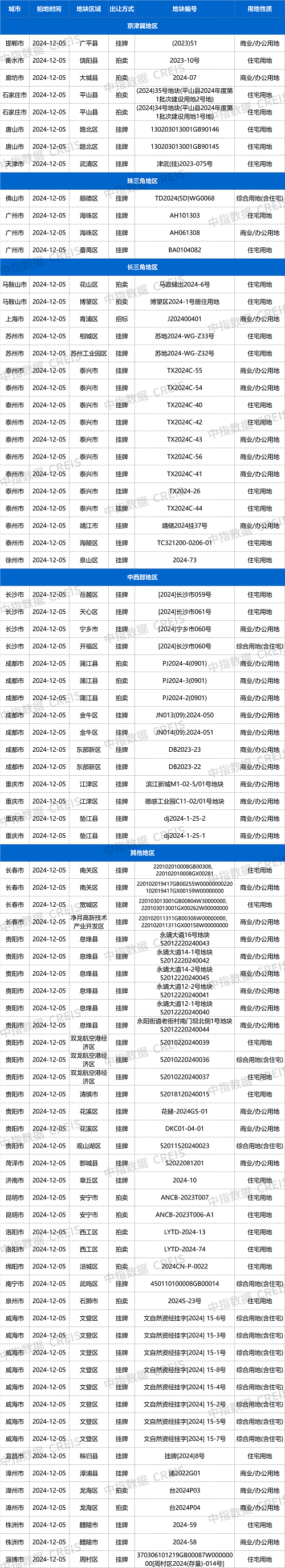The height and width of the screenshot is (1568, 285).
Task: Click parcel 苏地2024-WG-Z33号
Action: click(x=185, y=336)
